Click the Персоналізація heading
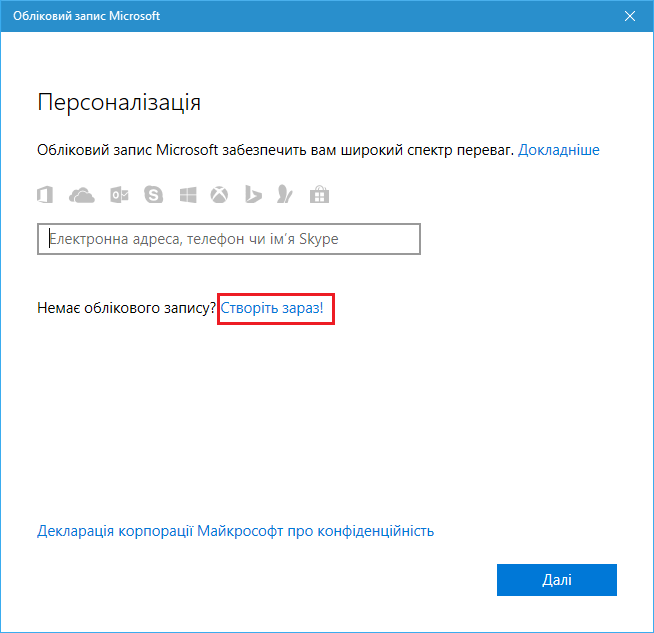The image size is (654, 633). coord(119,103)
